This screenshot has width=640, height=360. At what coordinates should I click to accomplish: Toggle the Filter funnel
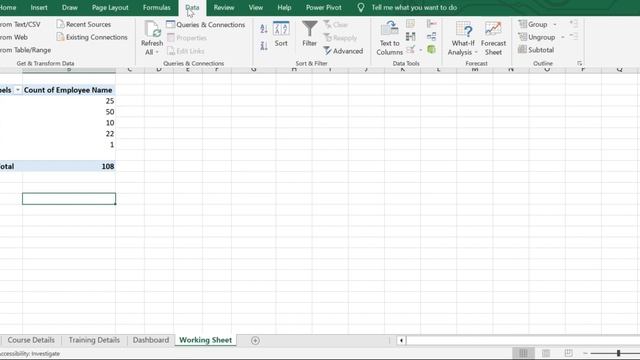click(x=309, y=34)
